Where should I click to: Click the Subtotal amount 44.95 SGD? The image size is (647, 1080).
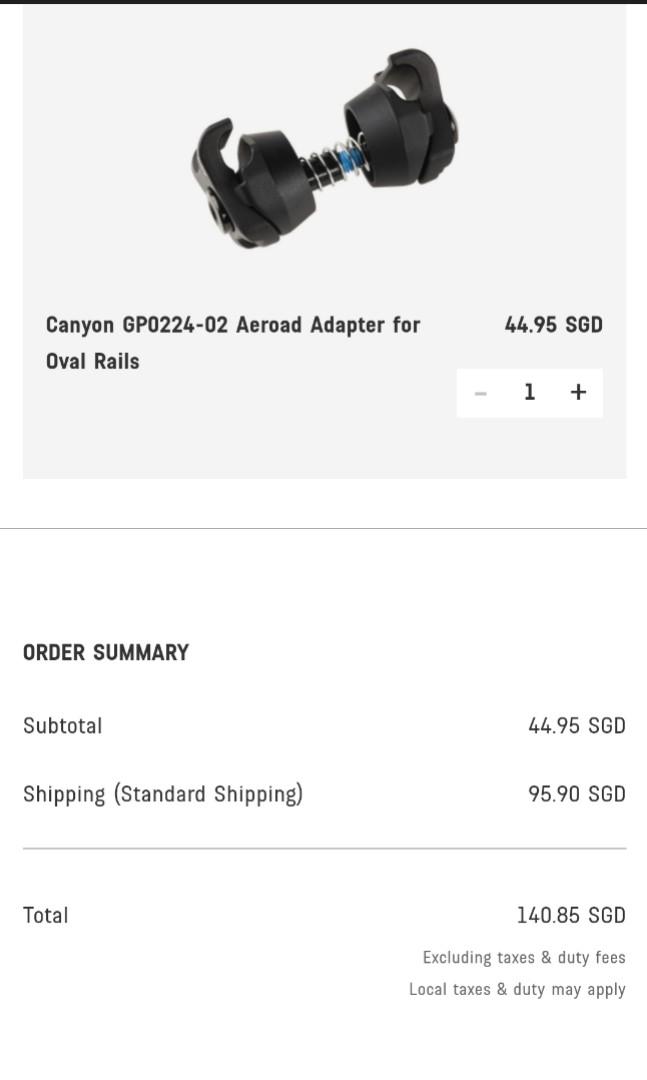pos(576,725)
